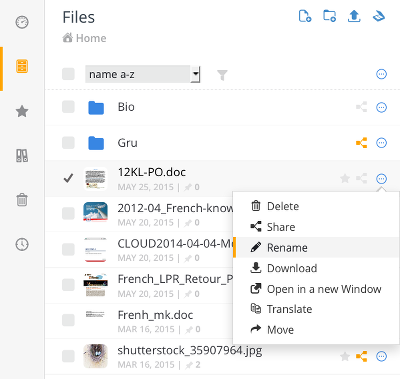400x379 pixels.
Task: Choose Download in the context menu
Action: pos(316,268)
